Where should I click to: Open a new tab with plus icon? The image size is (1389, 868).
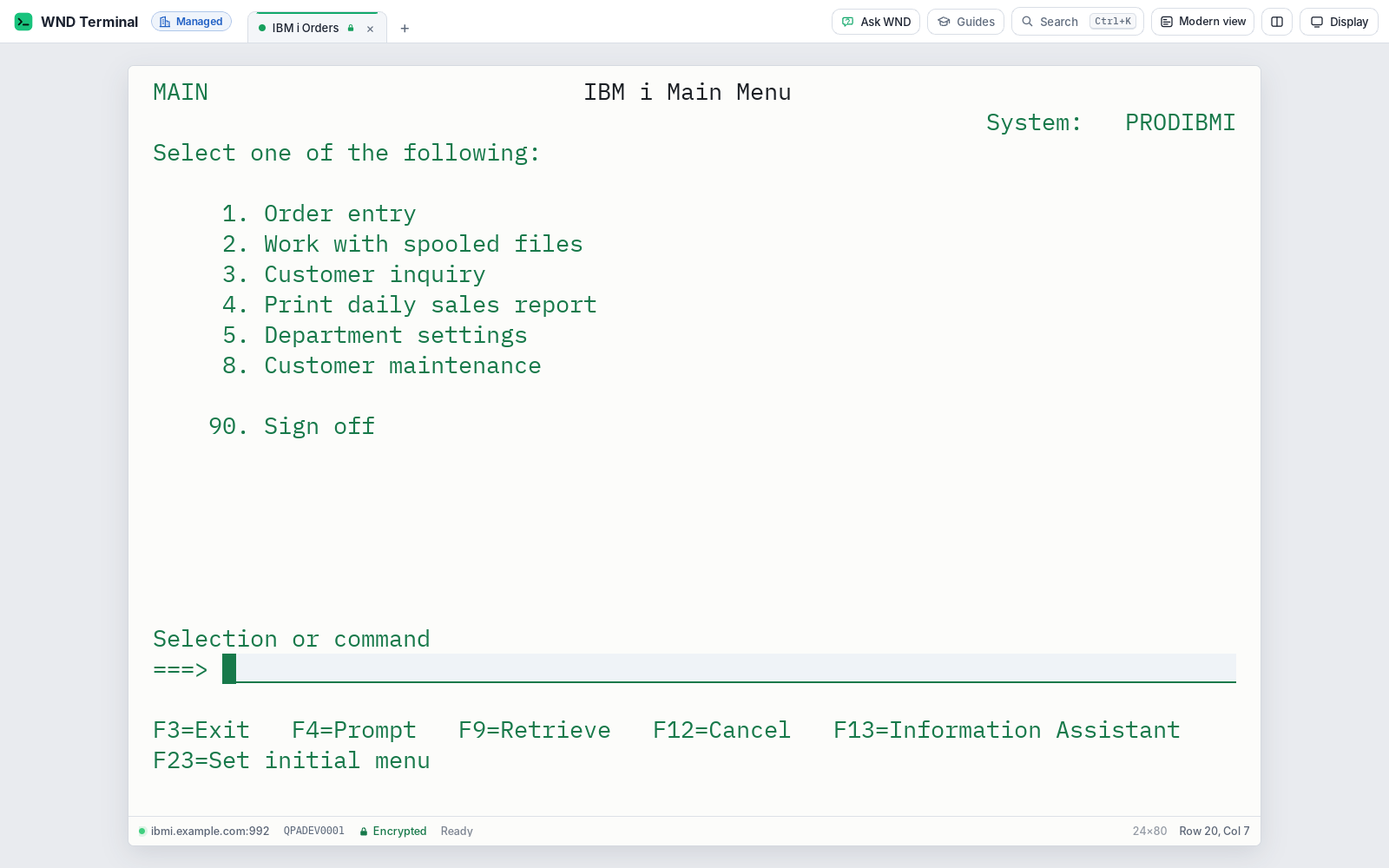click(405, 29)
